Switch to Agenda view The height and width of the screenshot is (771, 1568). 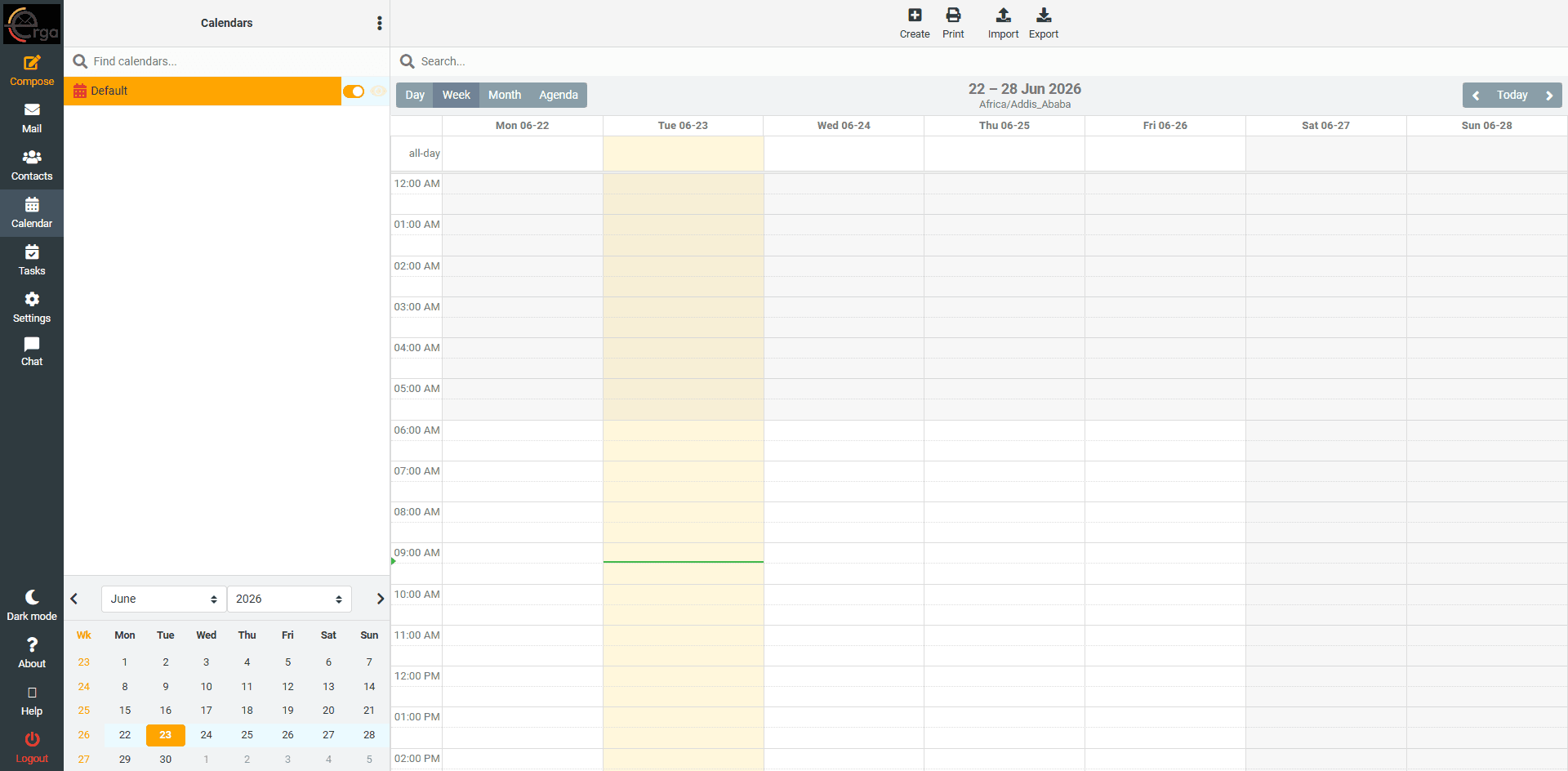pos(559,96)
